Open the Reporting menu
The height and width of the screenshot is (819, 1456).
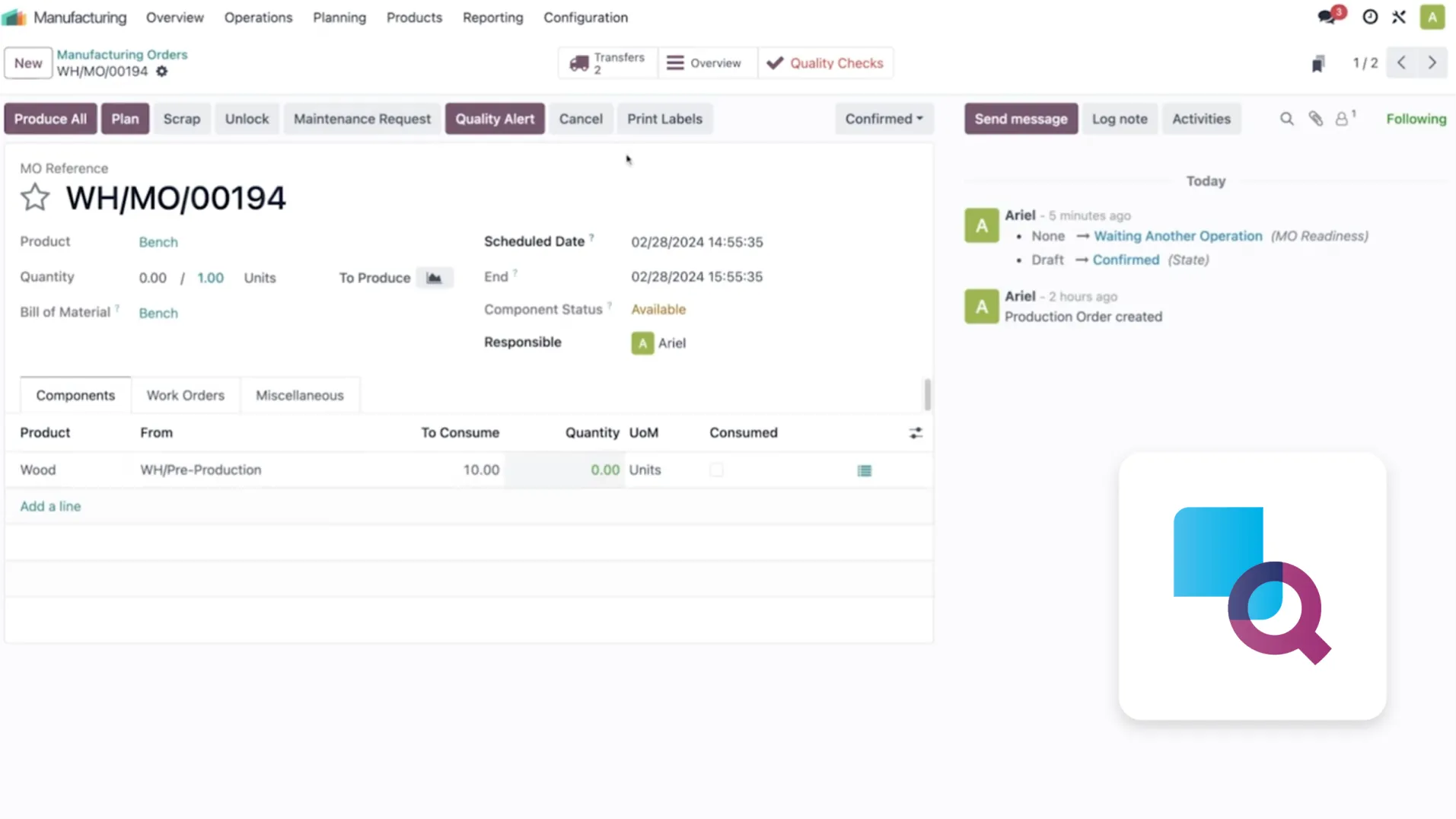[x=493, y=18]
